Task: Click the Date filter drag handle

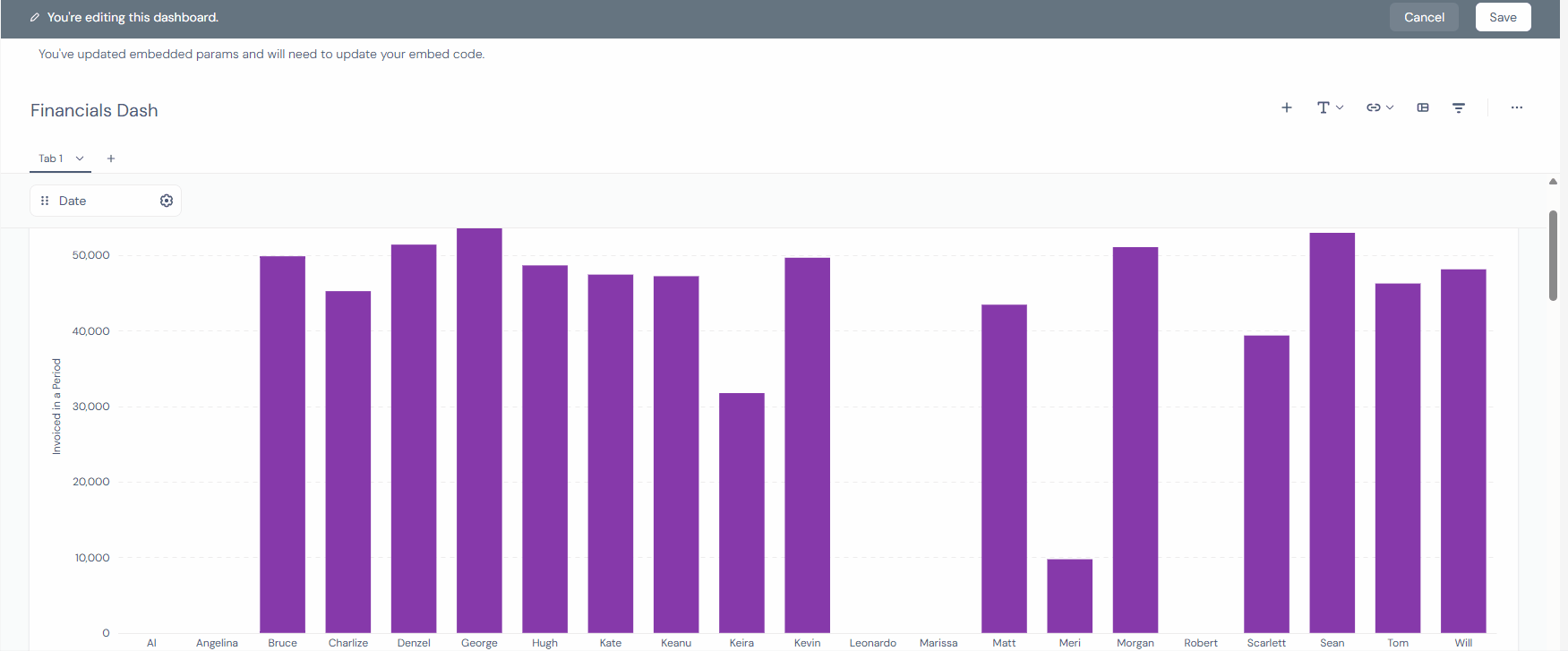Action: (x=45, y=201)
